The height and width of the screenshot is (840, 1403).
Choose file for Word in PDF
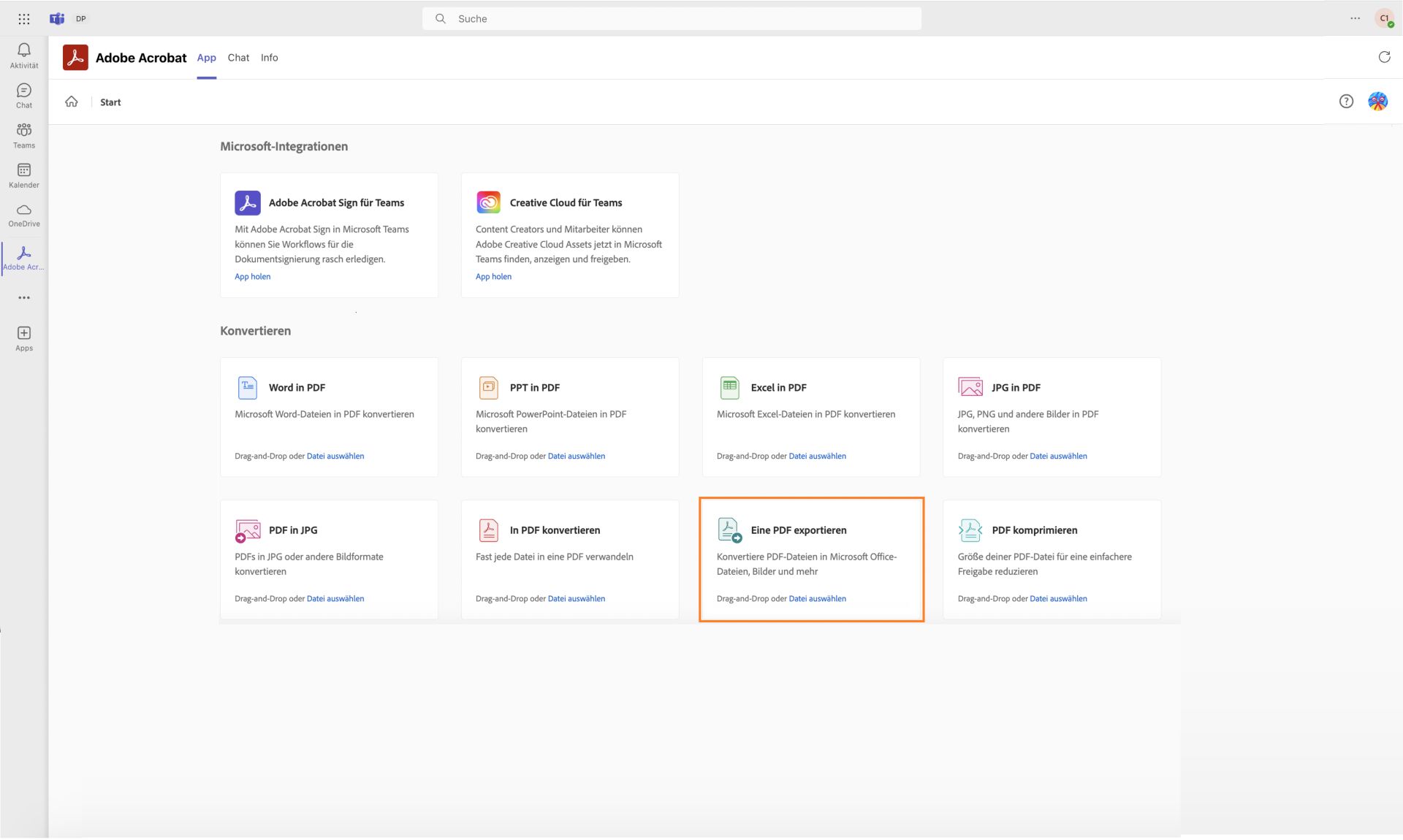tap(335, 456)
